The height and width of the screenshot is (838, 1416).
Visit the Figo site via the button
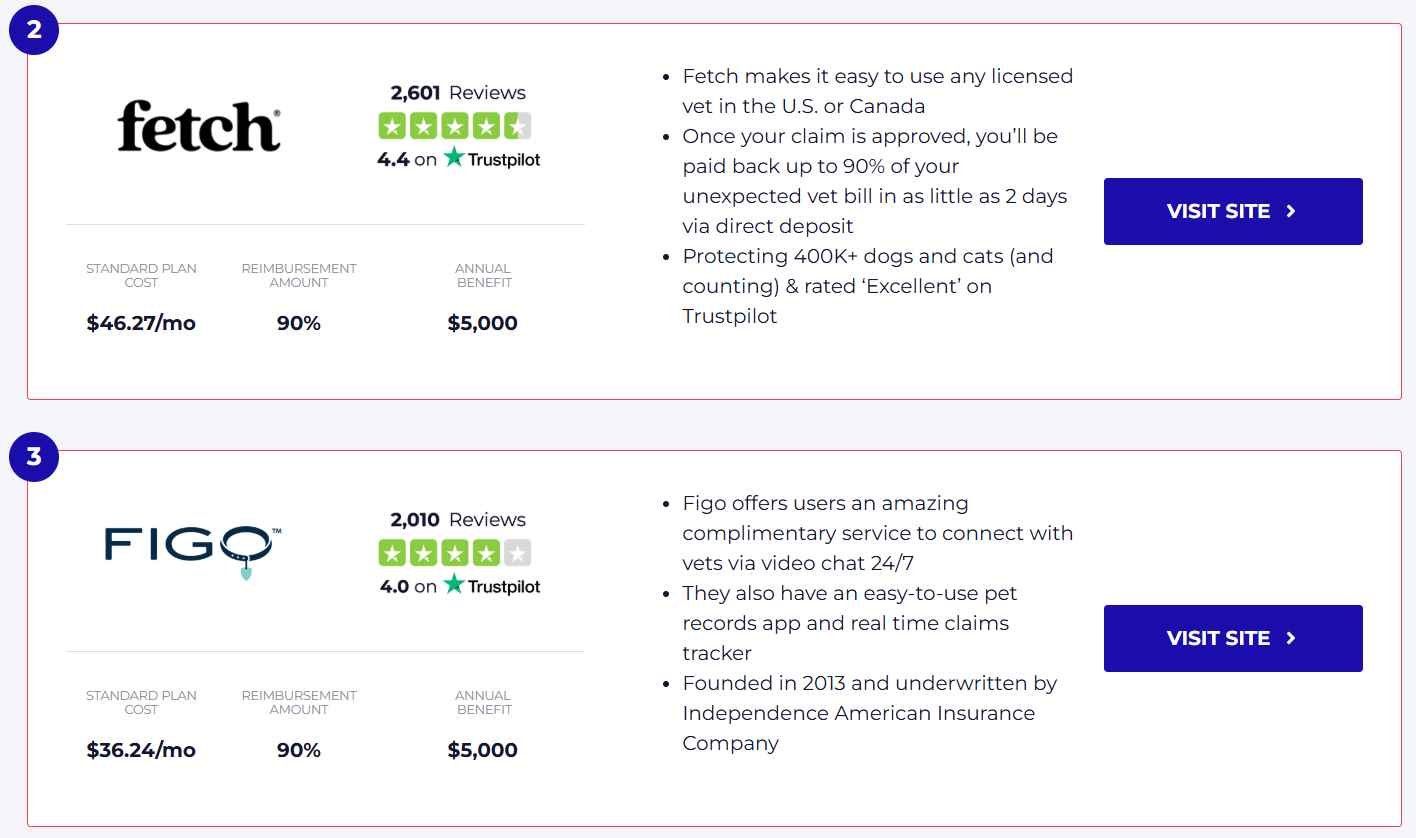point(1233,638)
